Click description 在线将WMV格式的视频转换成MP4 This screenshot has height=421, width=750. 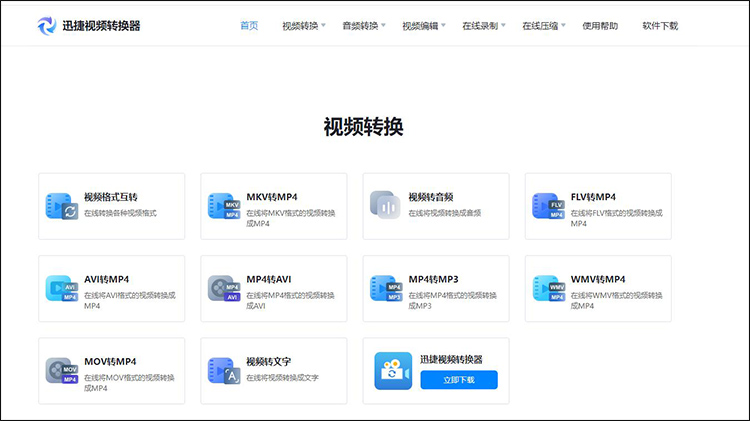point(617,300)
